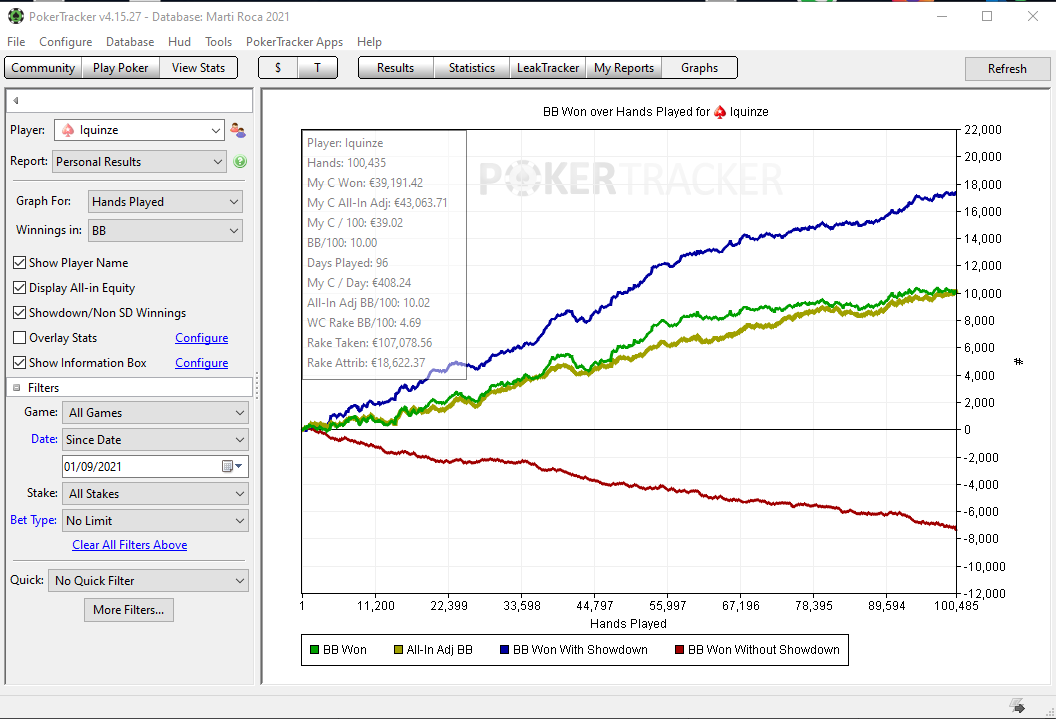This screenshot has height=719, width=1056.
Task: Open the Winnings in BB dropdown
Action: pos(165,230)
